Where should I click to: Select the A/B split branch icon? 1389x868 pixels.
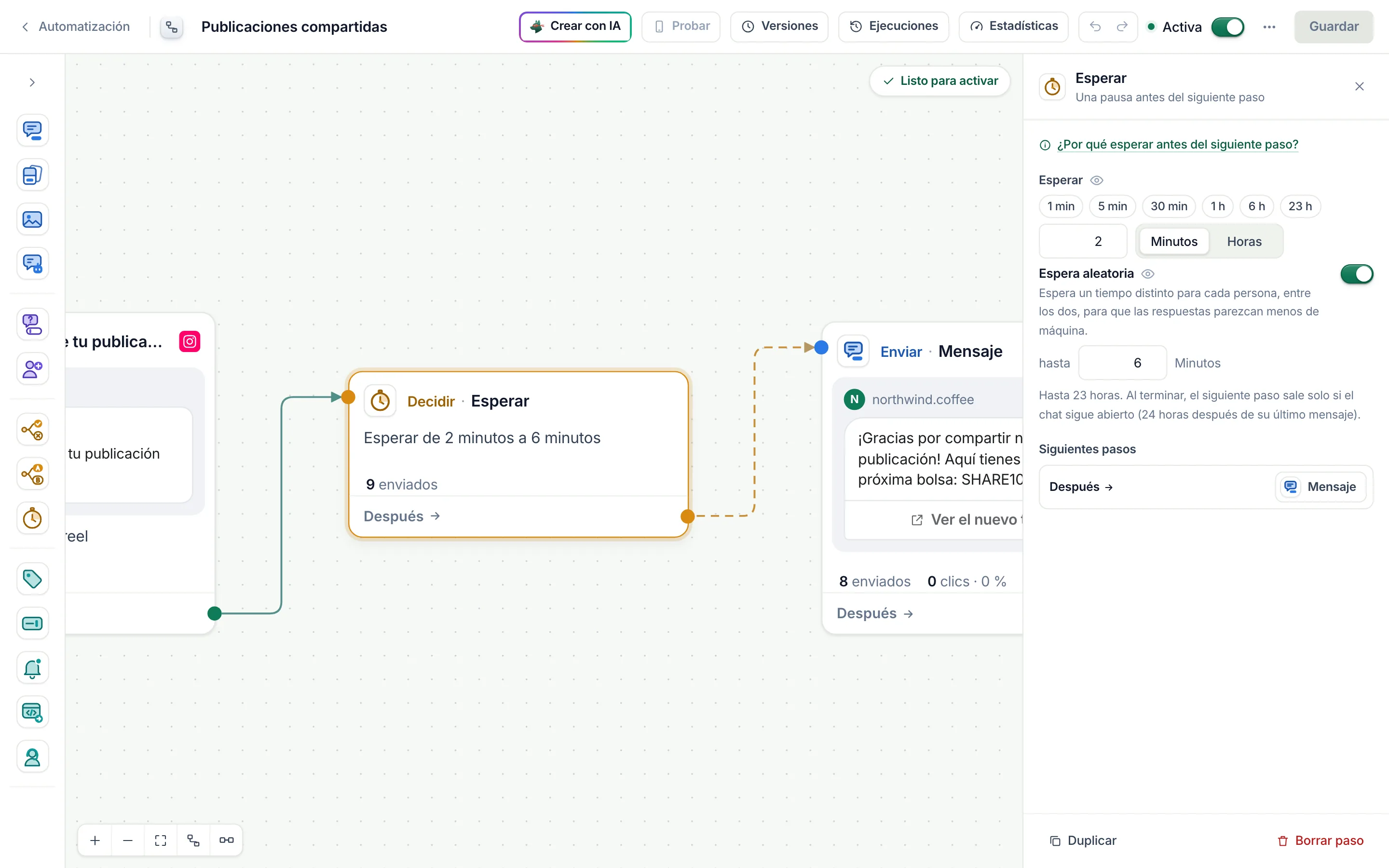pyautogui.click(x=32, y=474)
